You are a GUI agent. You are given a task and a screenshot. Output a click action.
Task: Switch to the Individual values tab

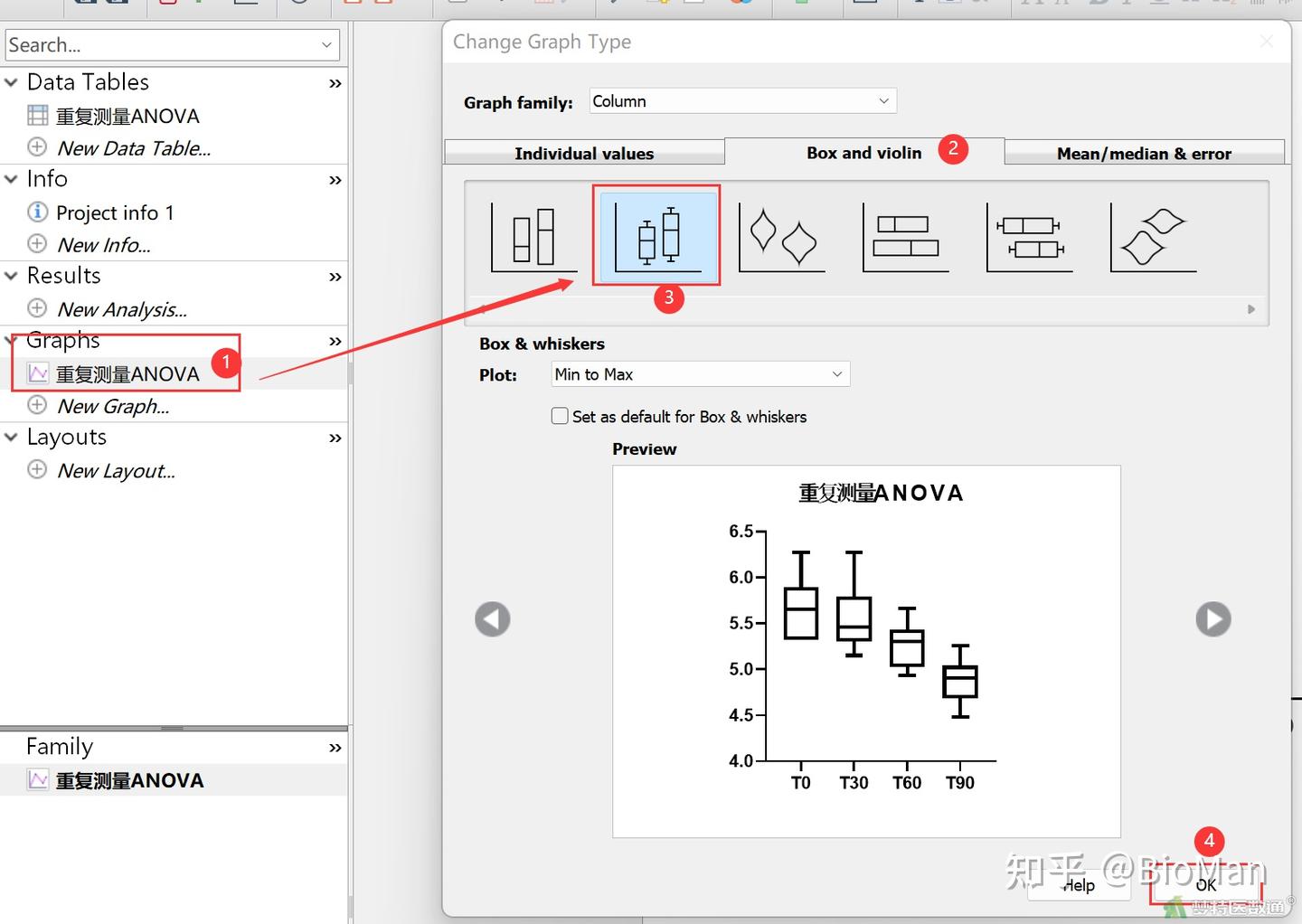pyautogui.click(x=583, y=153)
